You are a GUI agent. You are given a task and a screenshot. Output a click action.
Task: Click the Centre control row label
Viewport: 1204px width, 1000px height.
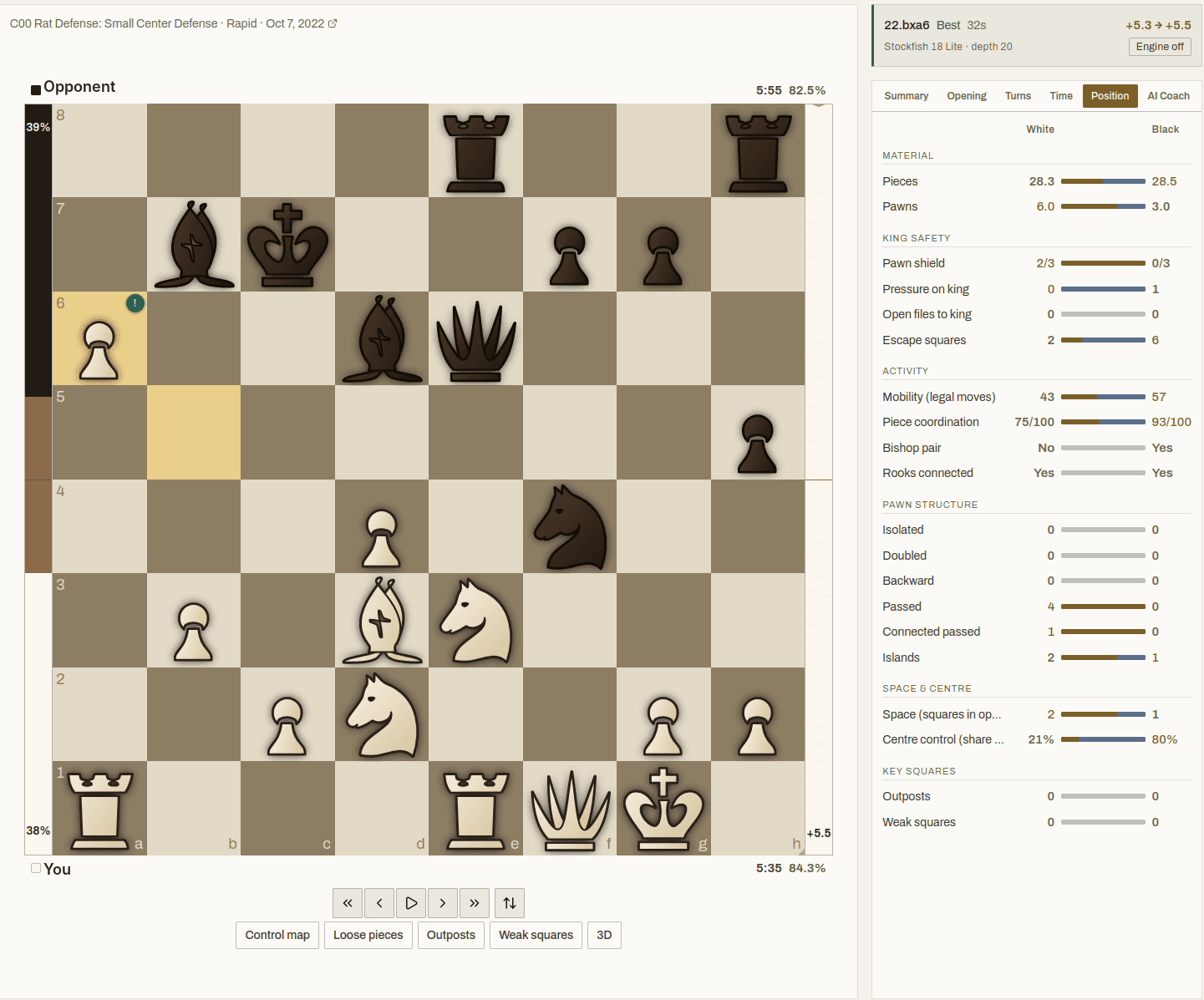943,739
